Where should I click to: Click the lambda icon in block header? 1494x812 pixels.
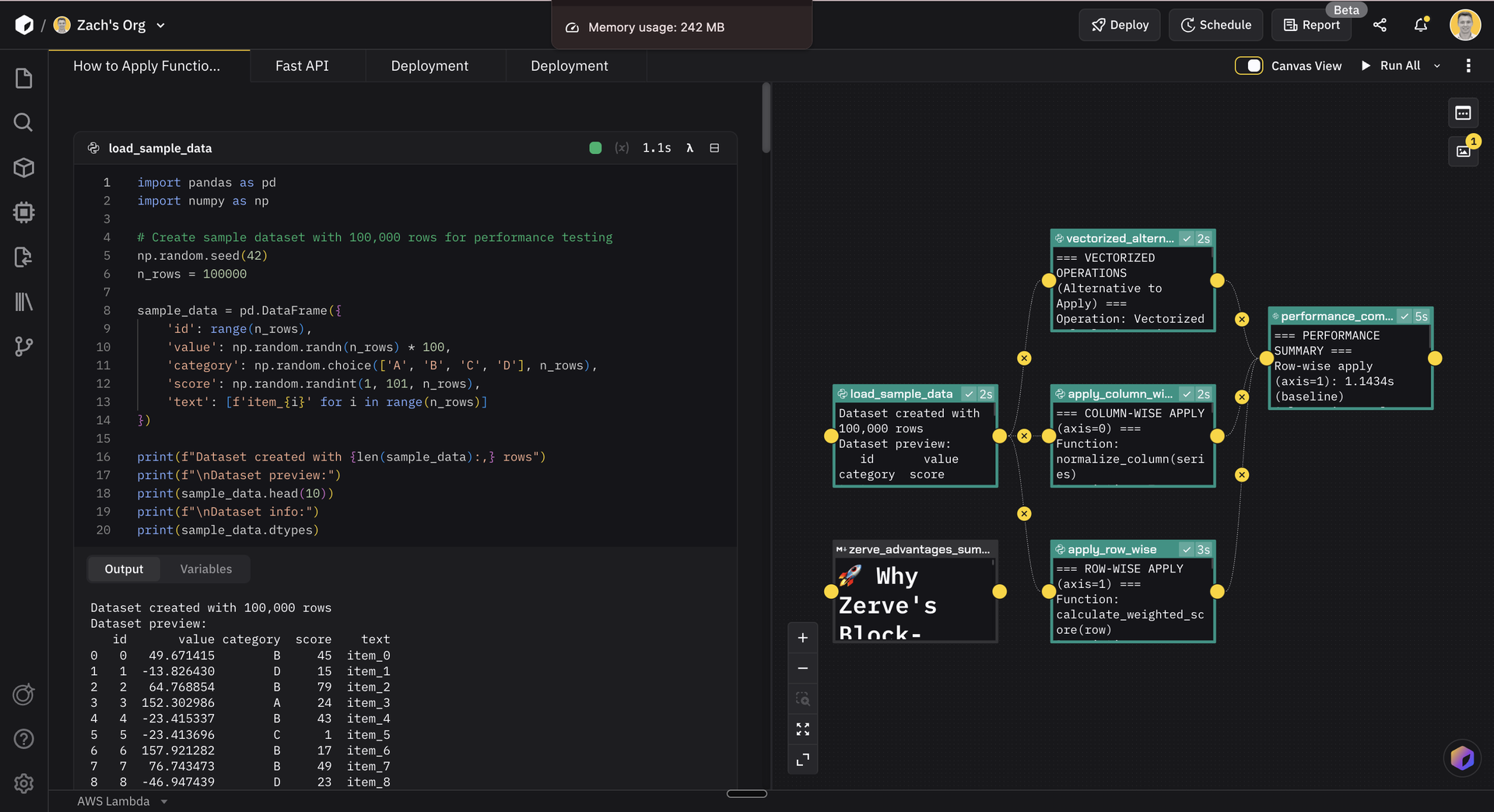pos(689,148)
